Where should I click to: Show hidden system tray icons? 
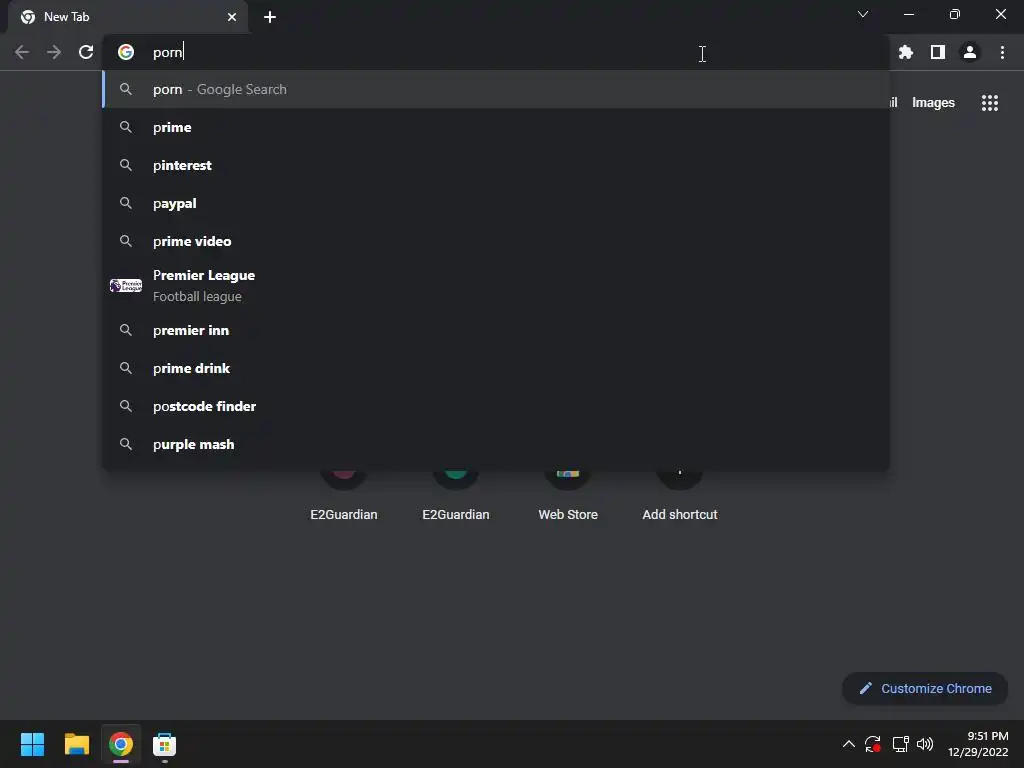click(x=848, y=744)
